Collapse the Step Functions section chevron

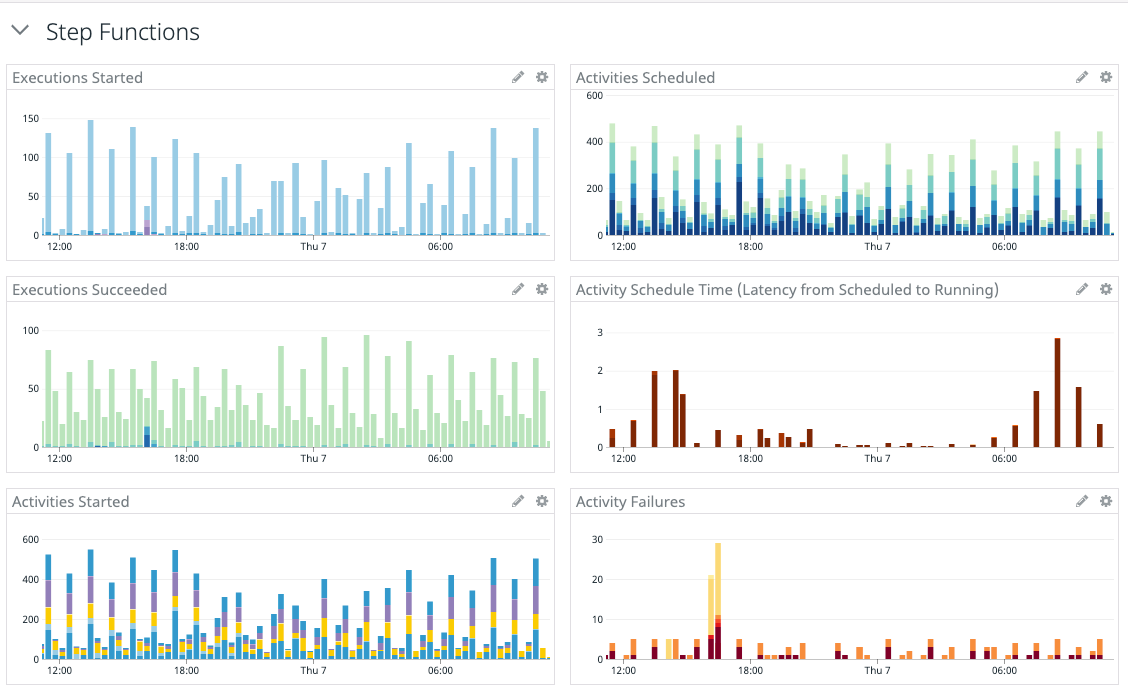pos(20,30)
